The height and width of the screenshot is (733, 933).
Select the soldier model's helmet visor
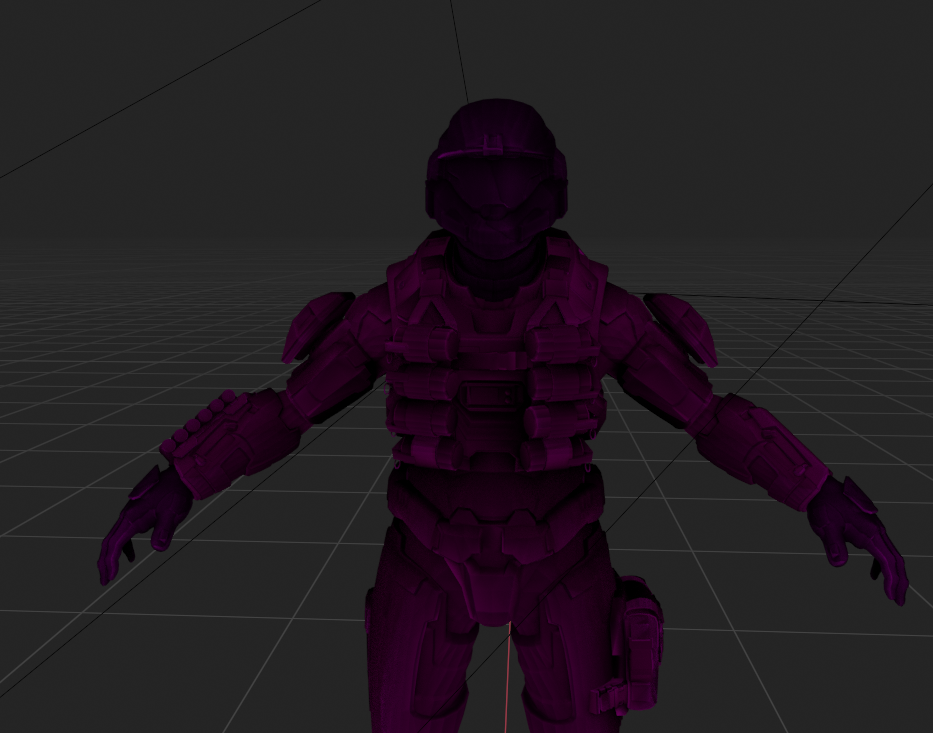point(496,181)
